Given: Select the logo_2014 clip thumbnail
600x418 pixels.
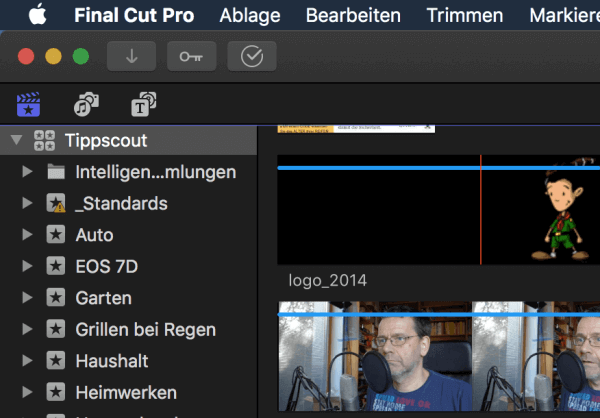Looking at the screenshot, I should point(439,210).
